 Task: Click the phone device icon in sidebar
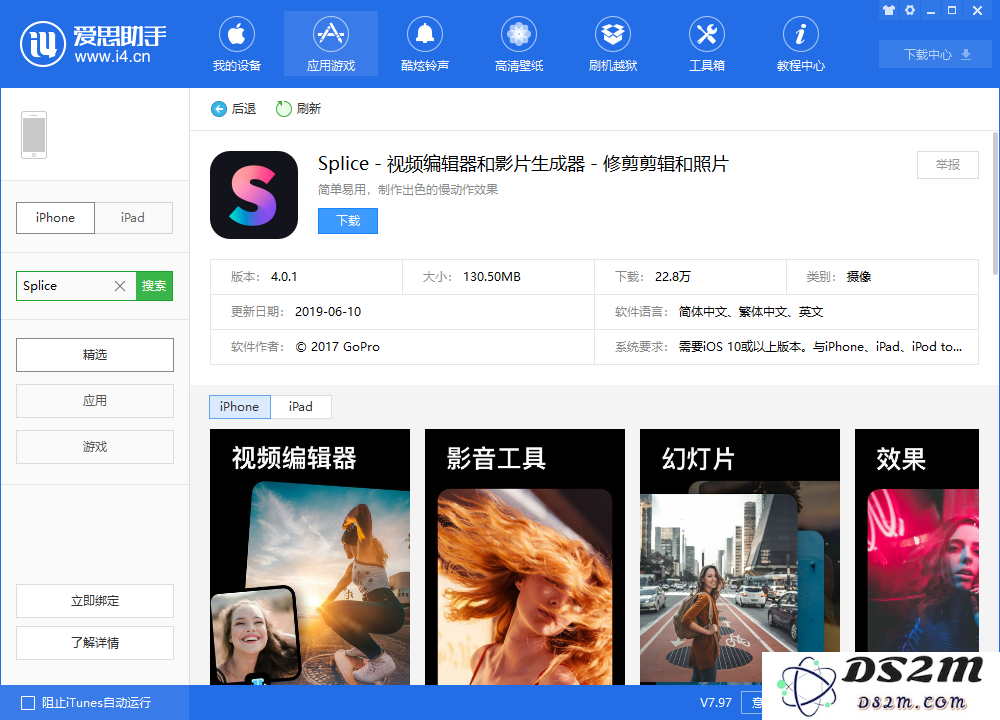[34, 135]
